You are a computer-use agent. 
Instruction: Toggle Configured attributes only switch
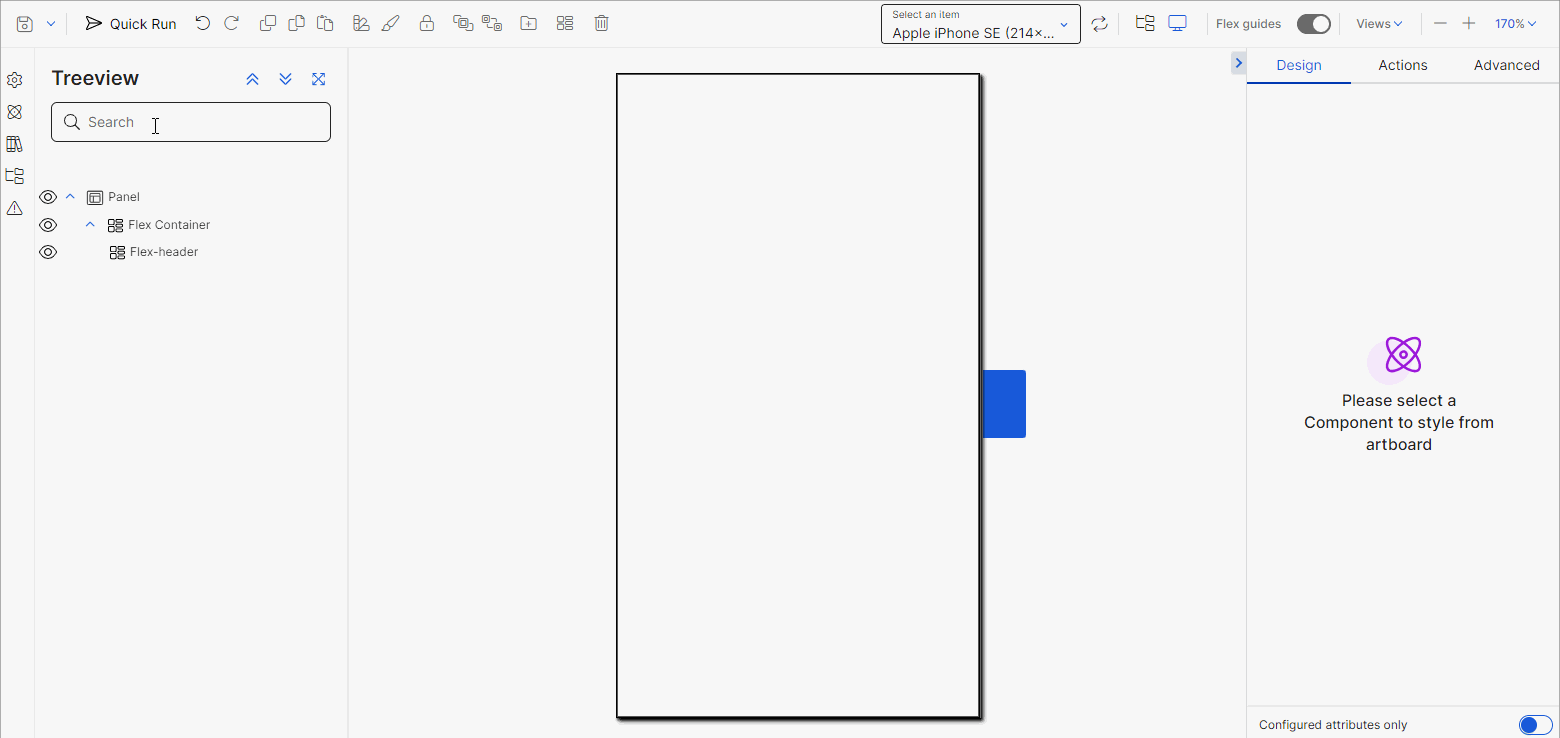pos(1533,725)
